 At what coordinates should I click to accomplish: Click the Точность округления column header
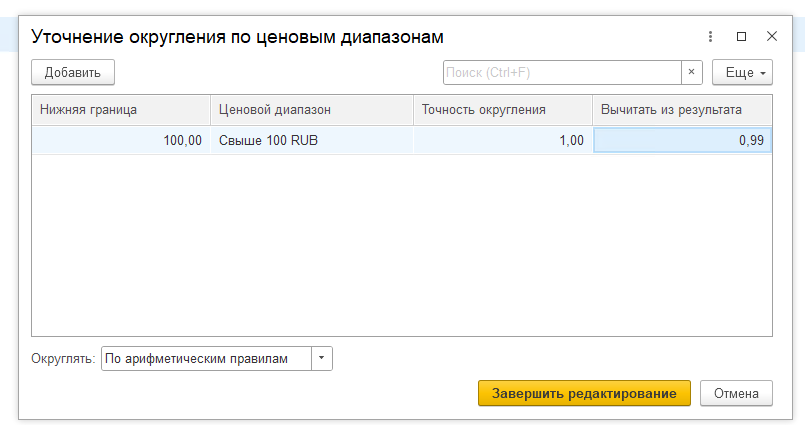[503, 110]
